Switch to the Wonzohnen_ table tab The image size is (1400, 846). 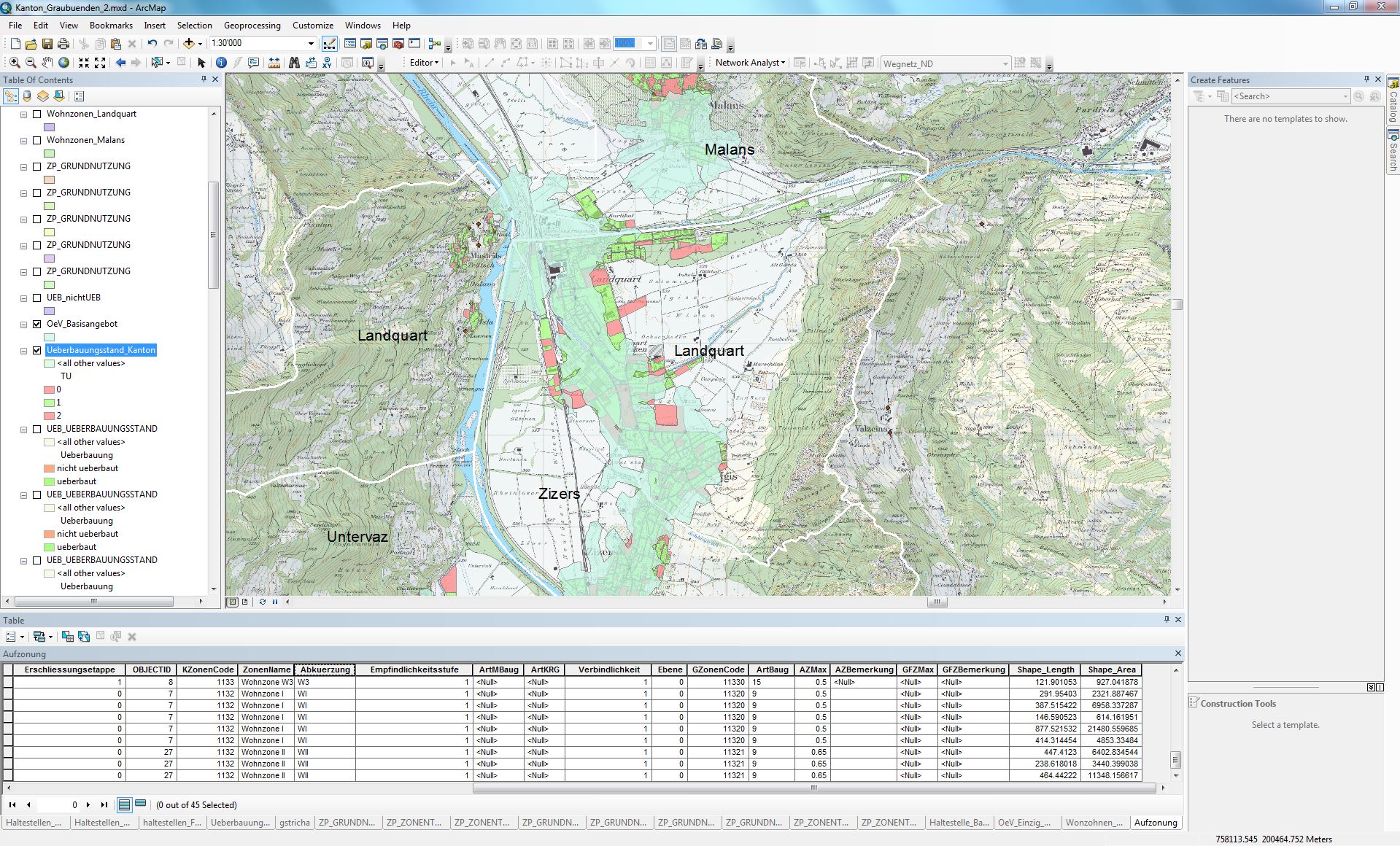coord(1094,823)
